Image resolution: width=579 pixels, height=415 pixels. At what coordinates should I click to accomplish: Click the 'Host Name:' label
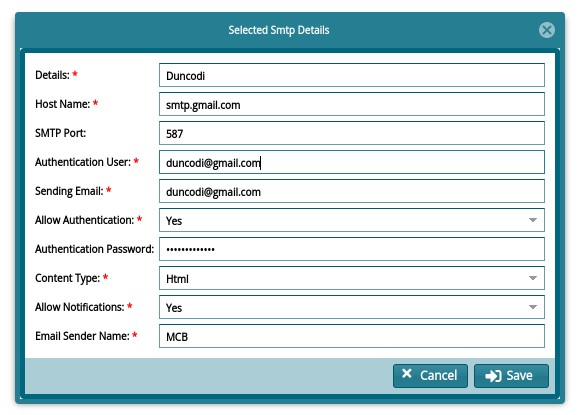(62, 104)
